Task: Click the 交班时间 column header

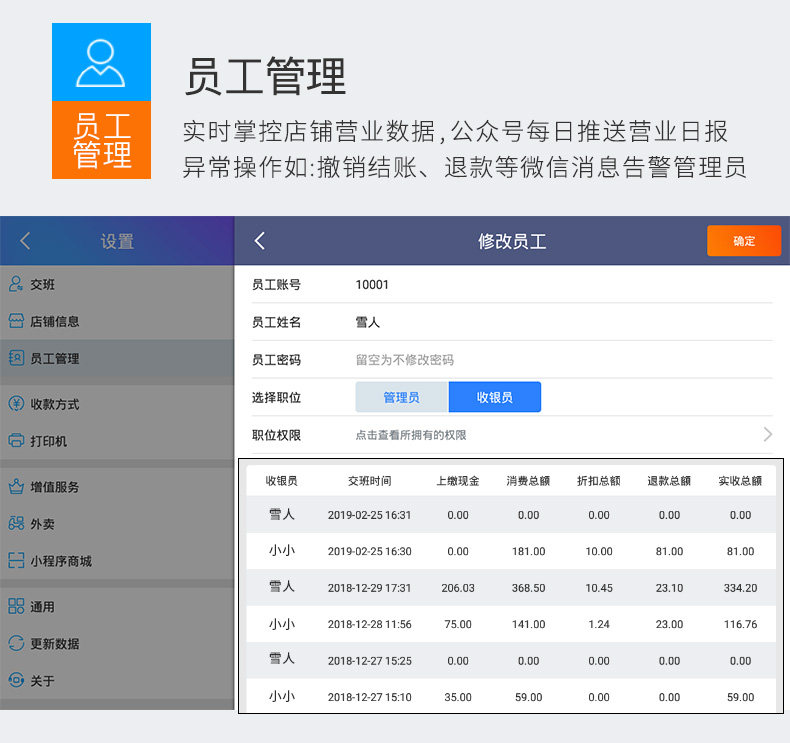Action: point(369,481)
